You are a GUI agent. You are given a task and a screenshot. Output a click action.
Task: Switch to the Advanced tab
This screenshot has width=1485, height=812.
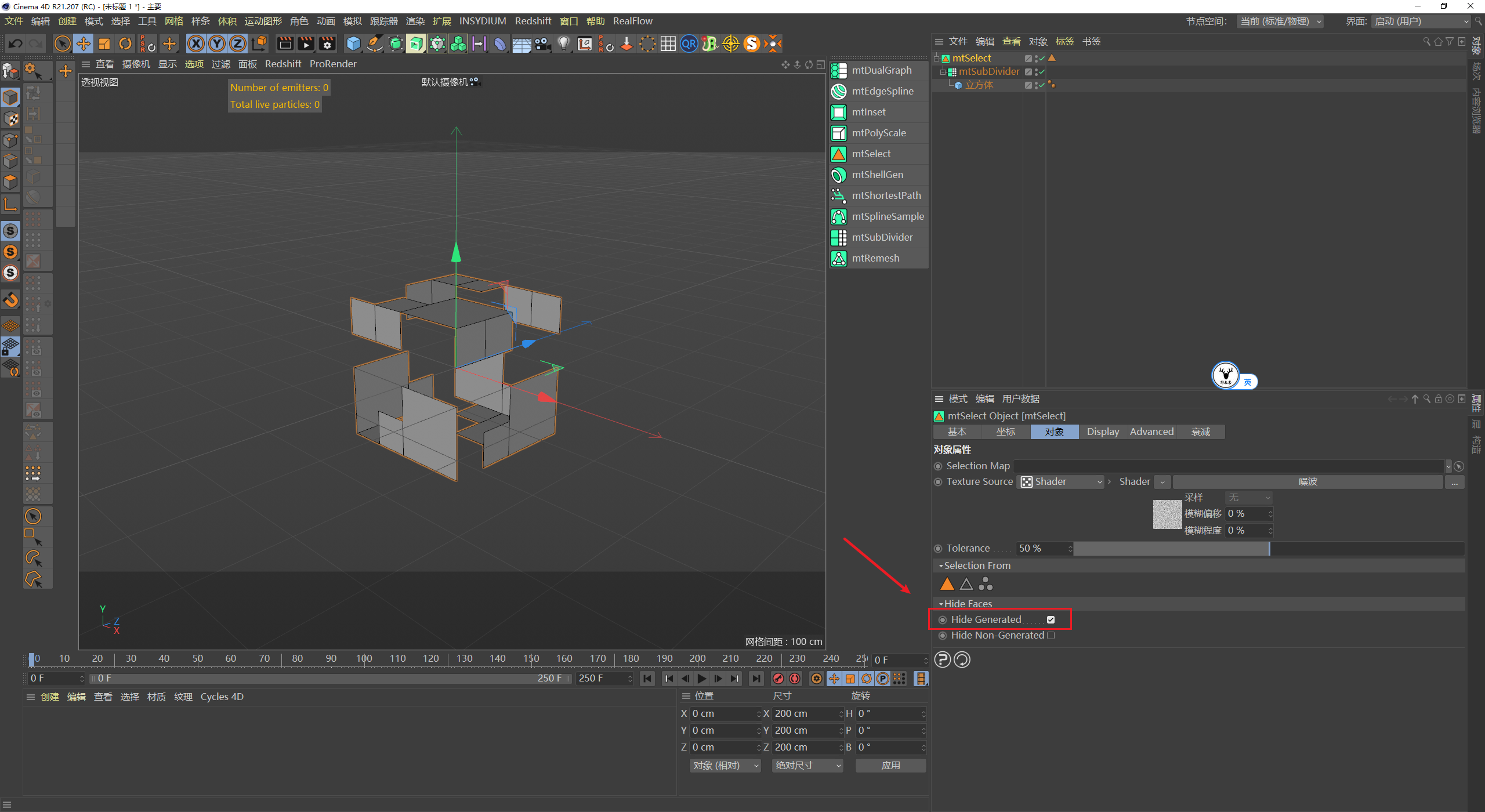[x=1151, y=432]
